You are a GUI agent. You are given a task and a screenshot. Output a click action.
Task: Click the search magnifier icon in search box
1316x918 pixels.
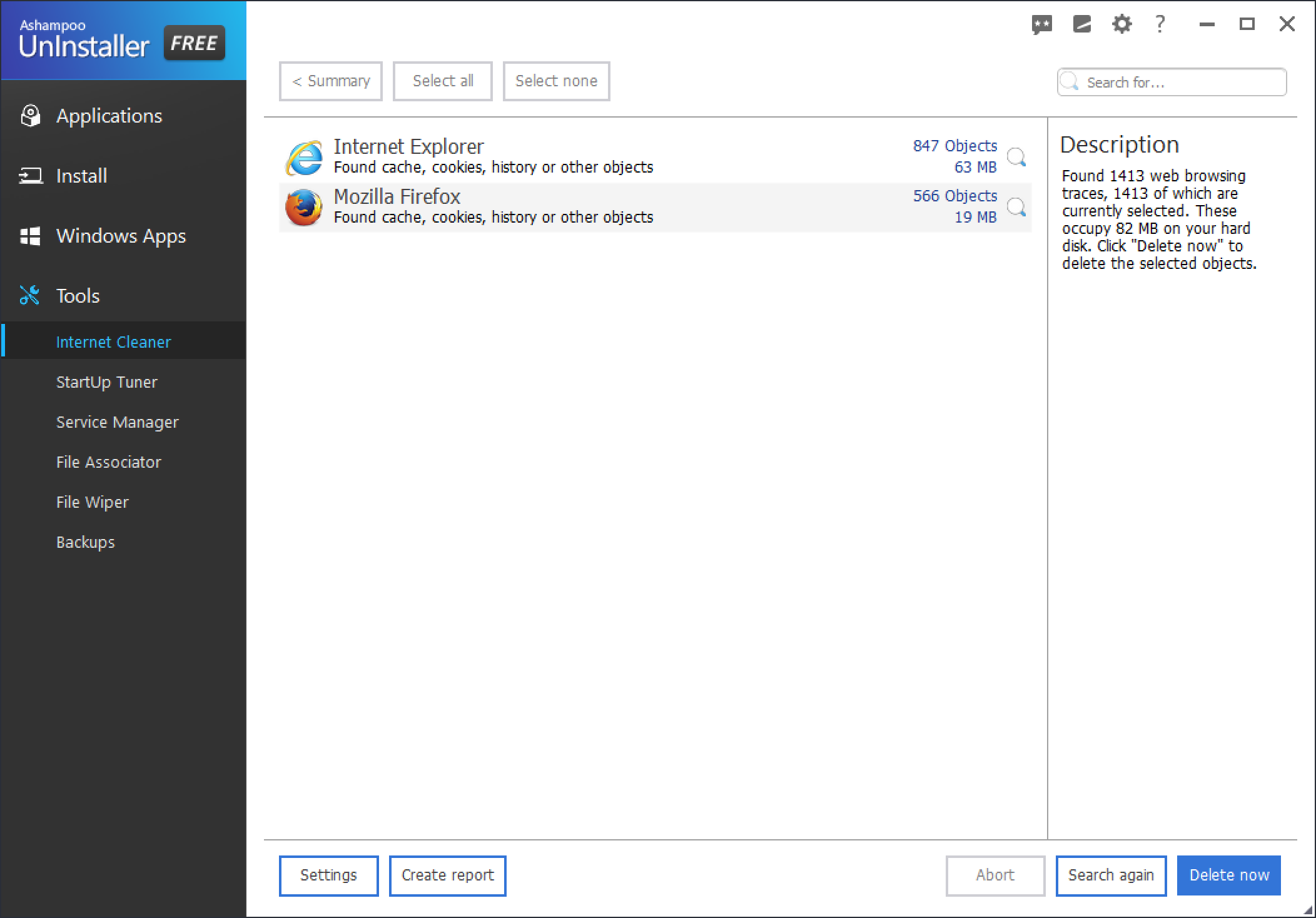[x=1070, y=82]
